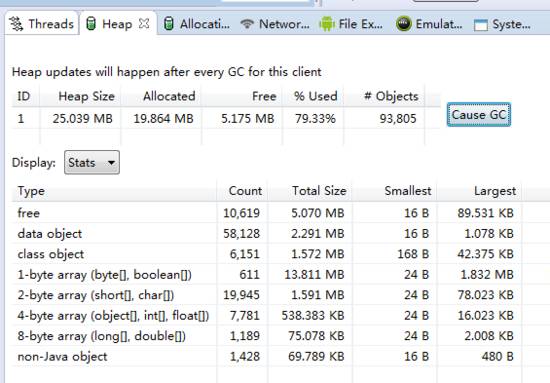The width and height of the screenshot is (550, 383).
Task: Click the System Information window icon
Action: [481, 25]
